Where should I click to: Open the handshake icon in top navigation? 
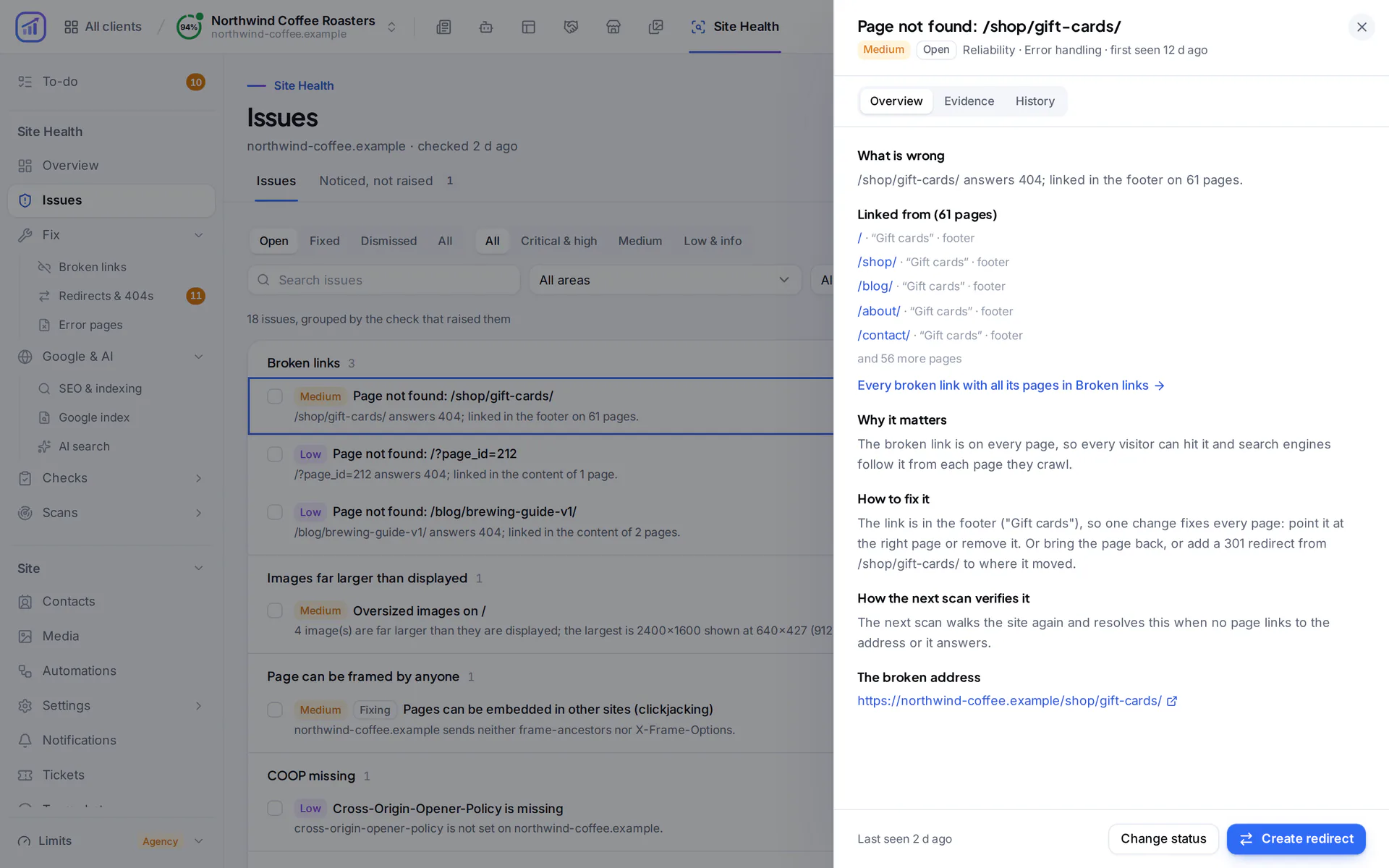pyautogui.click(x=571, y=27)
